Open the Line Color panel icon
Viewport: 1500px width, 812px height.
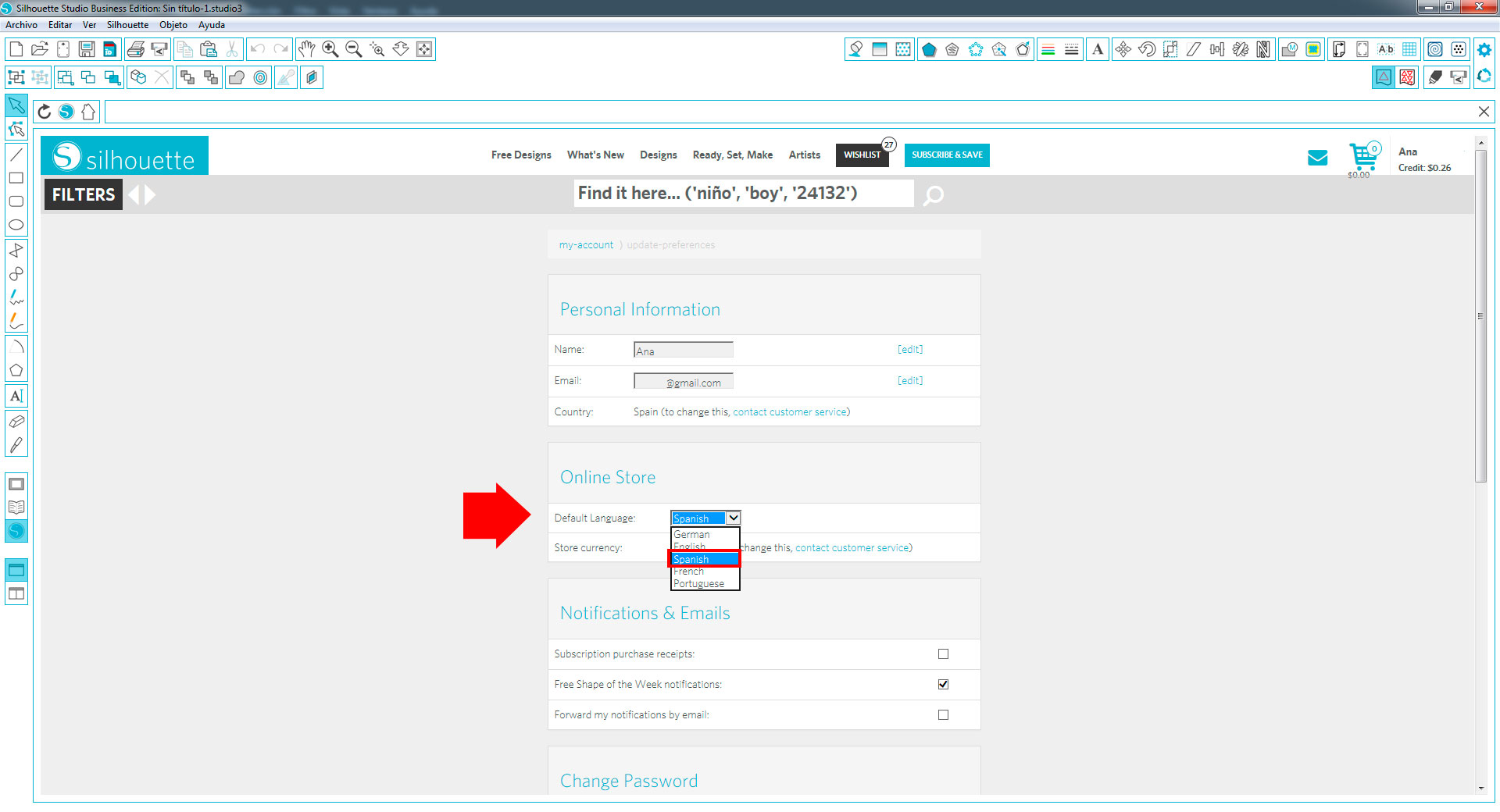[x=1048, y=49]
